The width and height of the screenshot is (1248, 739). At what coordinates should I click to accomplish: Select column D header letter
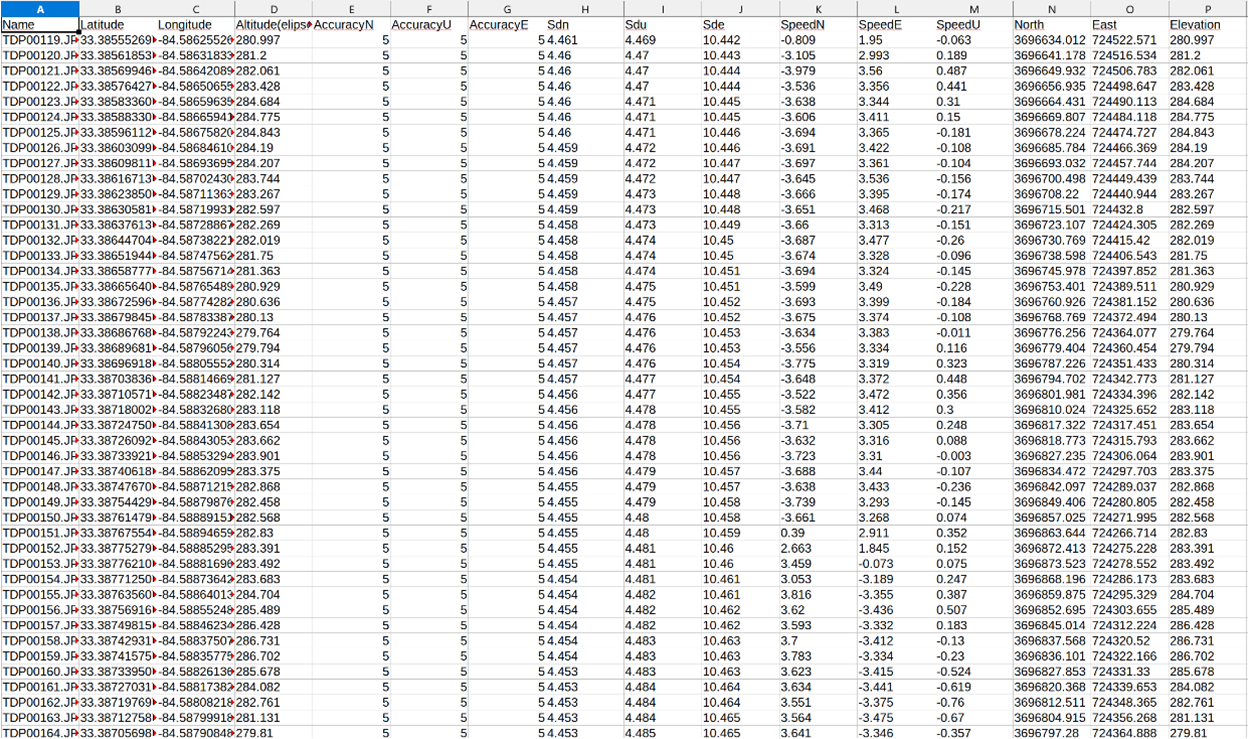pos(273,9)
